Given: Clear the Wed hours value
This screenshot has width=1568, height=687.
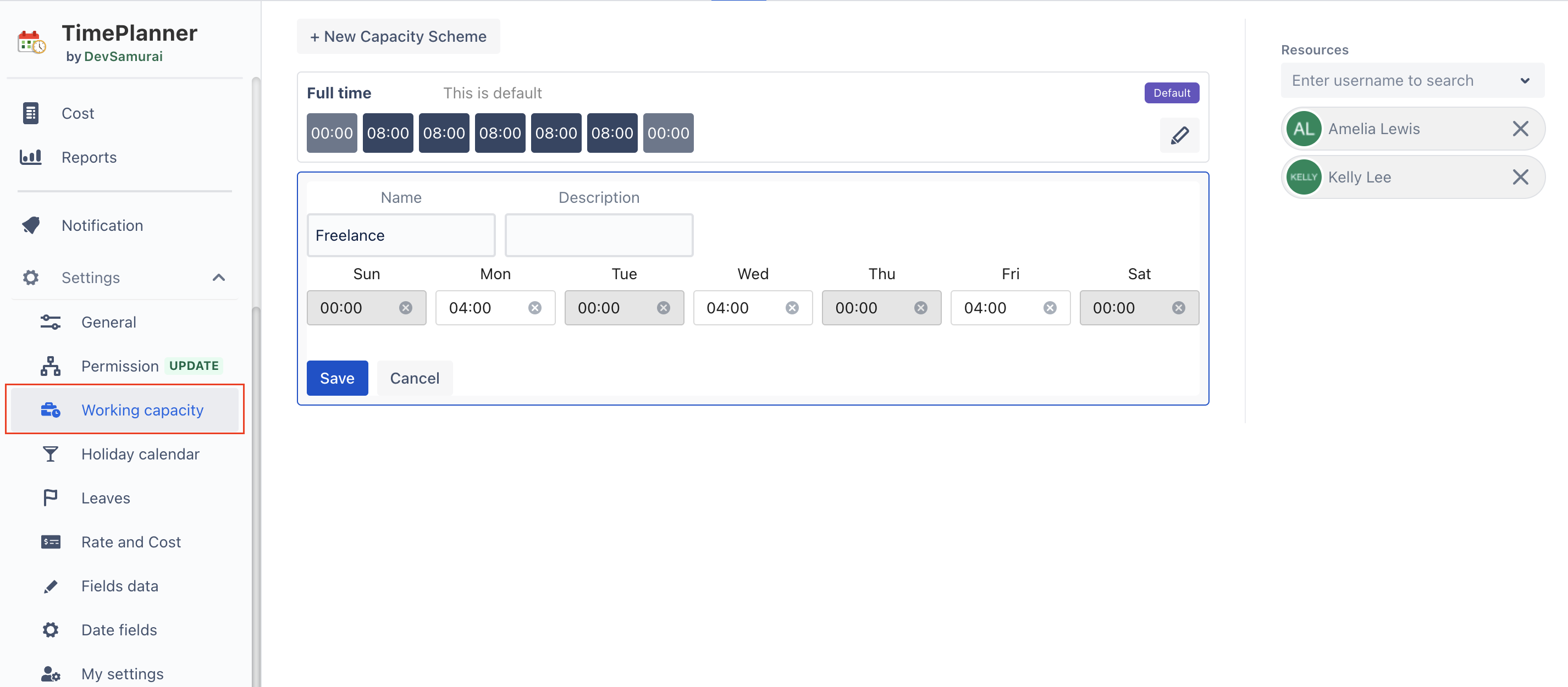Looking at the screenshot, I should [x=792, y=308].
